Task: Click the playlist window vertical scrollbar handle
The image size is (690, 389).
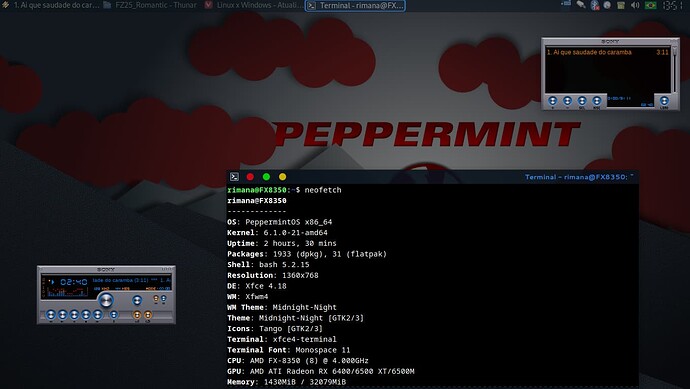Action: click(x=674, y=52)
